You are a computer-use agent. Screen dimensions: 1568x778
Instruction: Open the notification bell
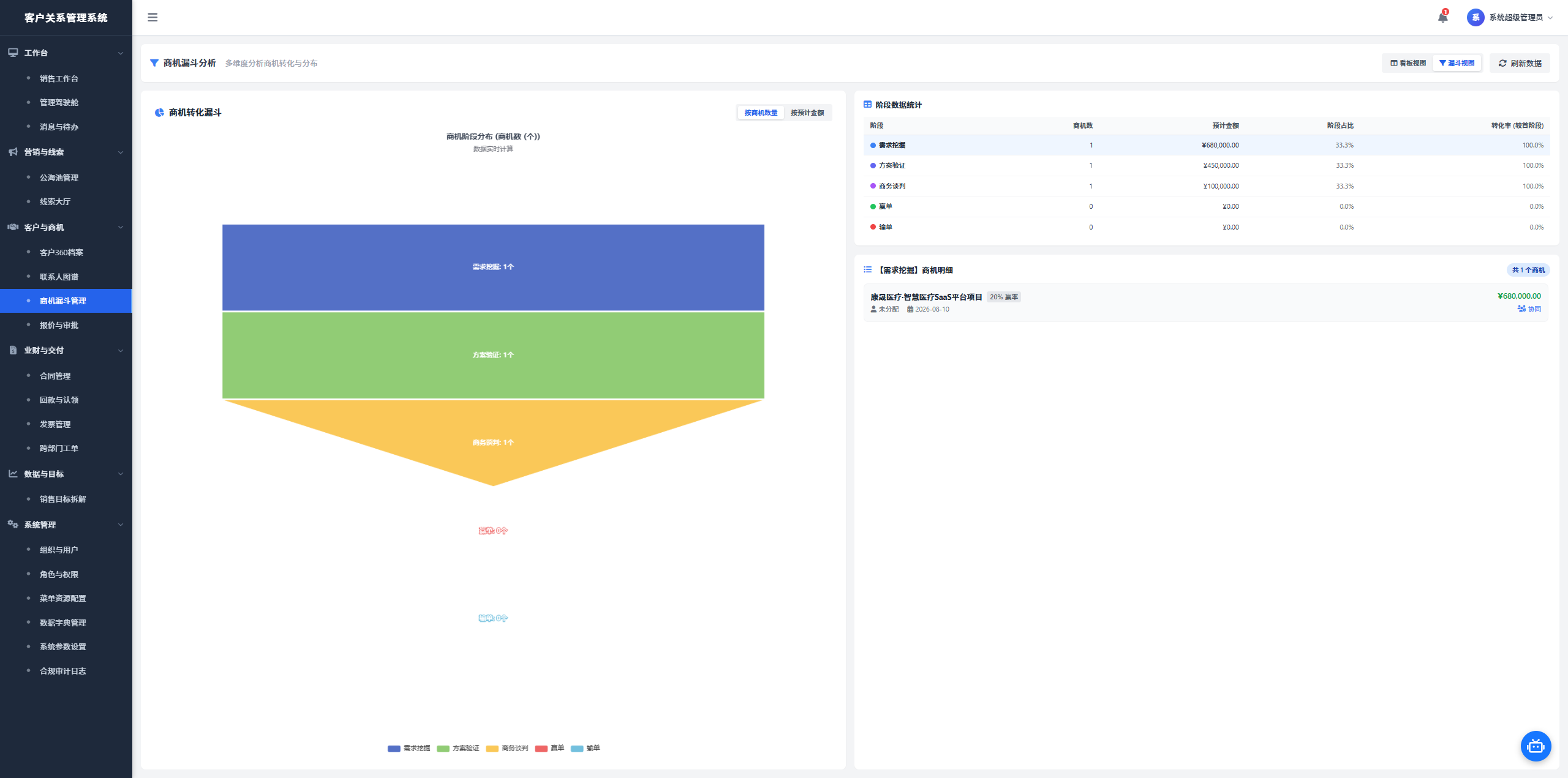point(1442,17)
